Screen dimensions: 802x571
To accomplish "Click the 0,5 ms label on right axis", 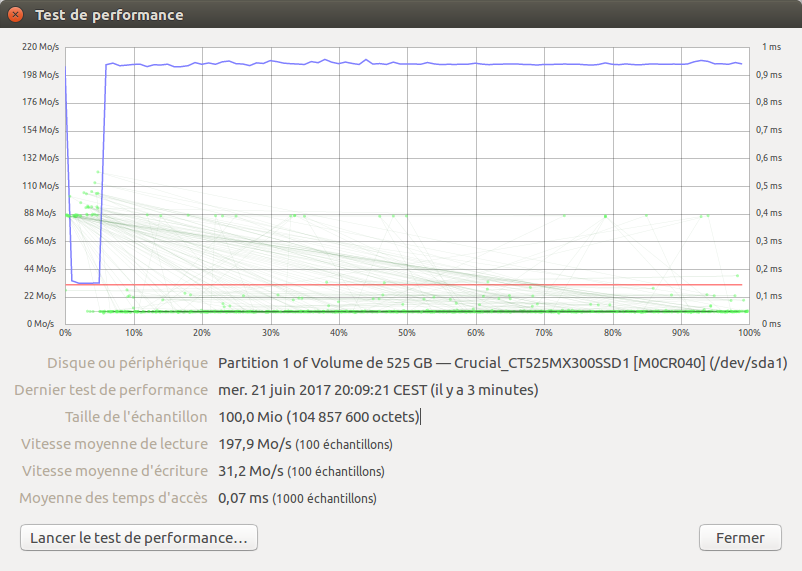I will 769,186.
